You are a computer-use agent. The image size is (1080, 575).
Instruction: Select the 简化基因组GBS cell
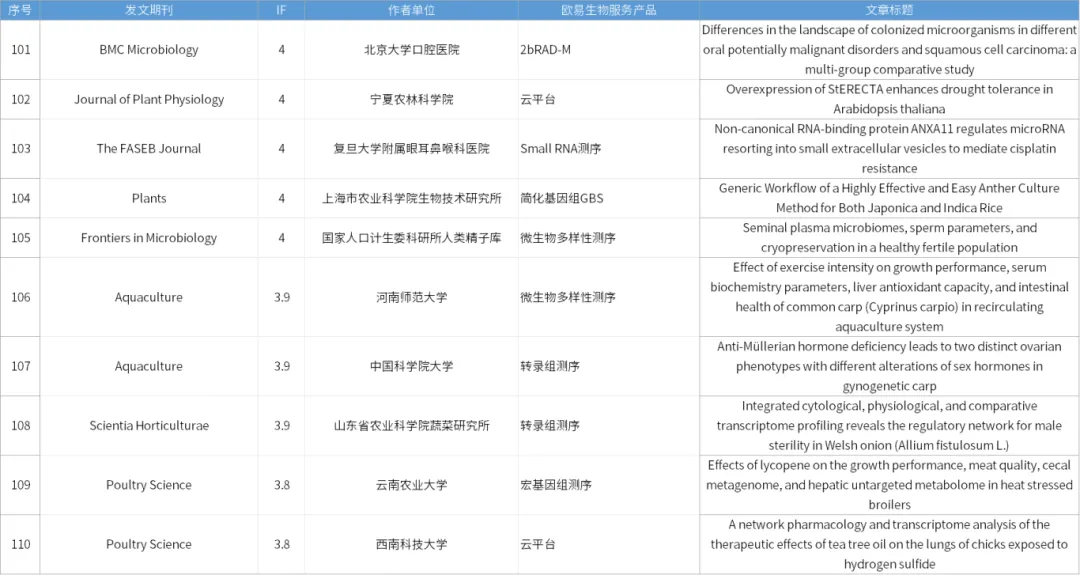tap(608, 198)
